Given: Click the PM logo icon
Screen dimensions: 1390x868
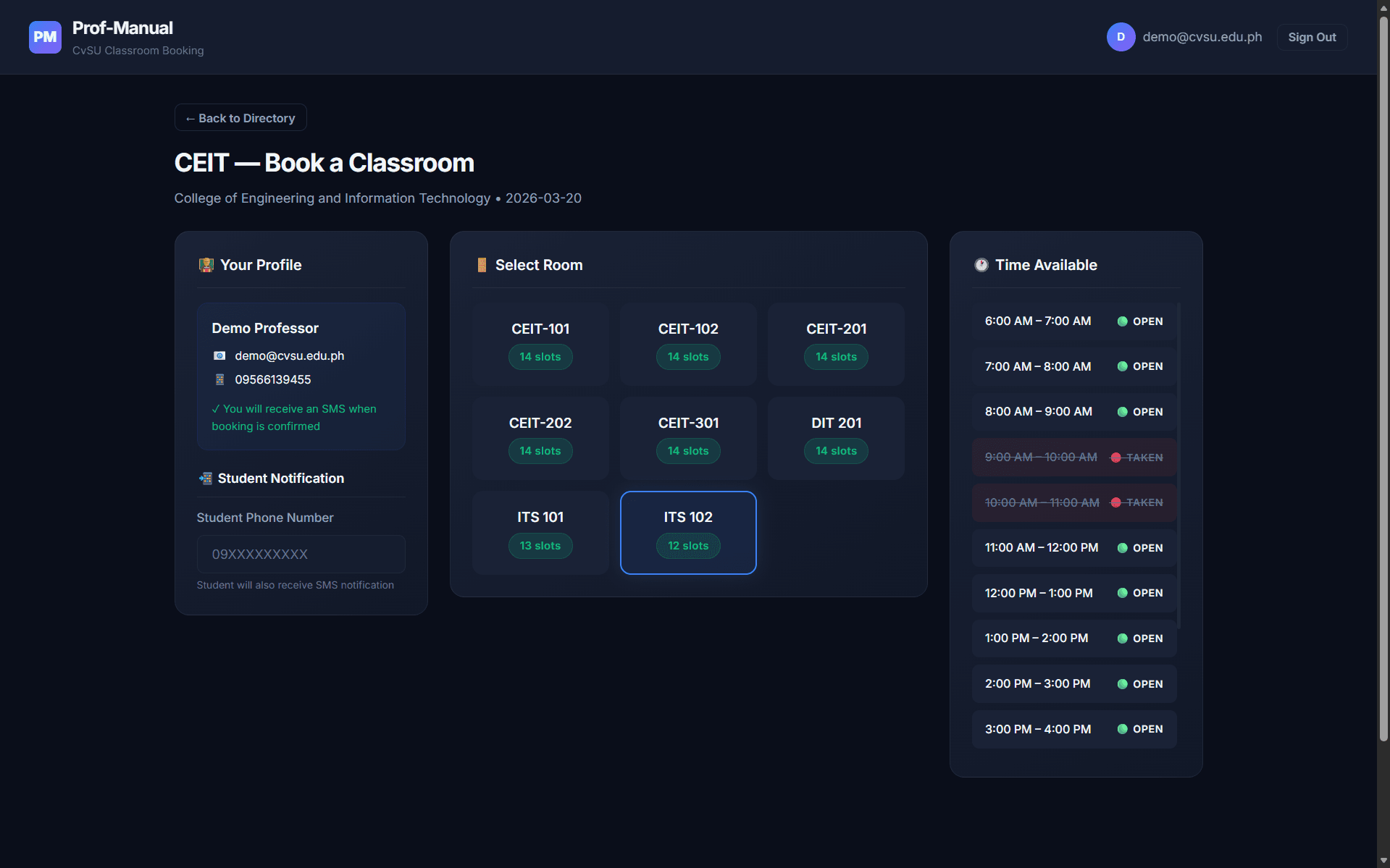Looking at the screenshot, I should [x=45, y=37].
